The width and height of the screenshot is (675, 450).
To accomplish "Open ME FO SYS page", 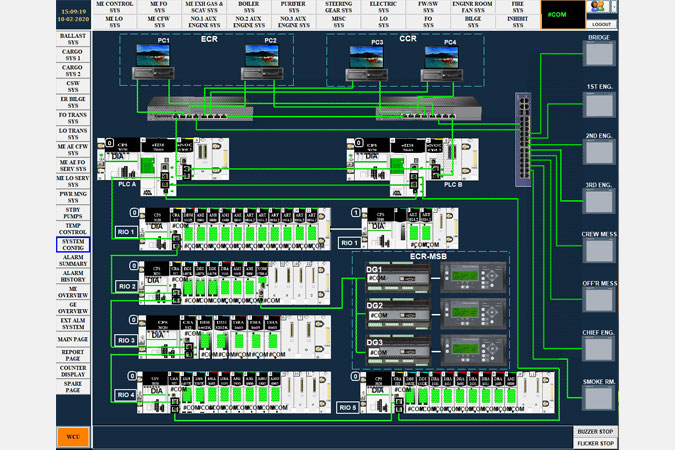I will [159, 7].
